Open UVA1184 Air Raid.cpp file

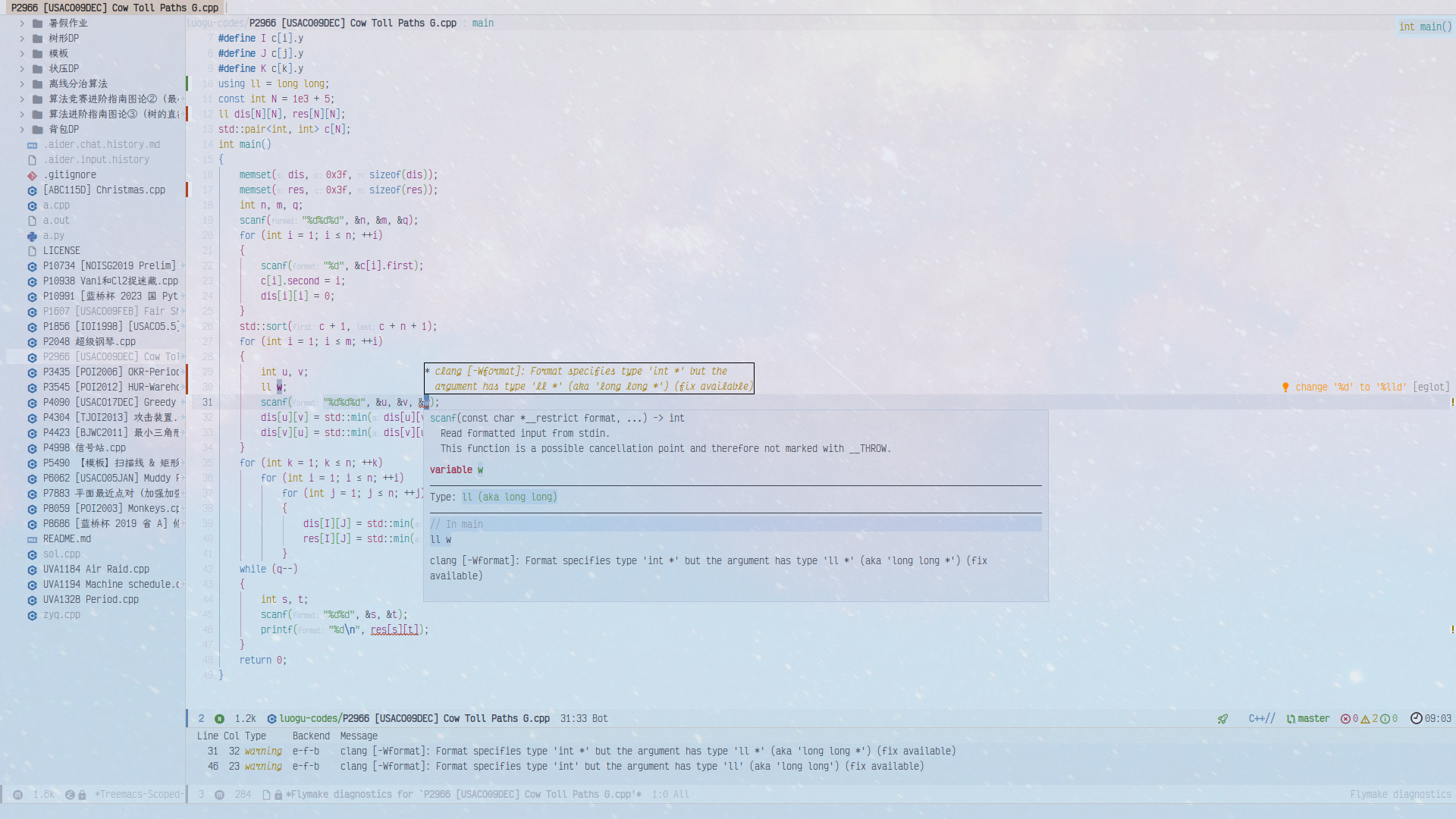[x=96, y=570]
